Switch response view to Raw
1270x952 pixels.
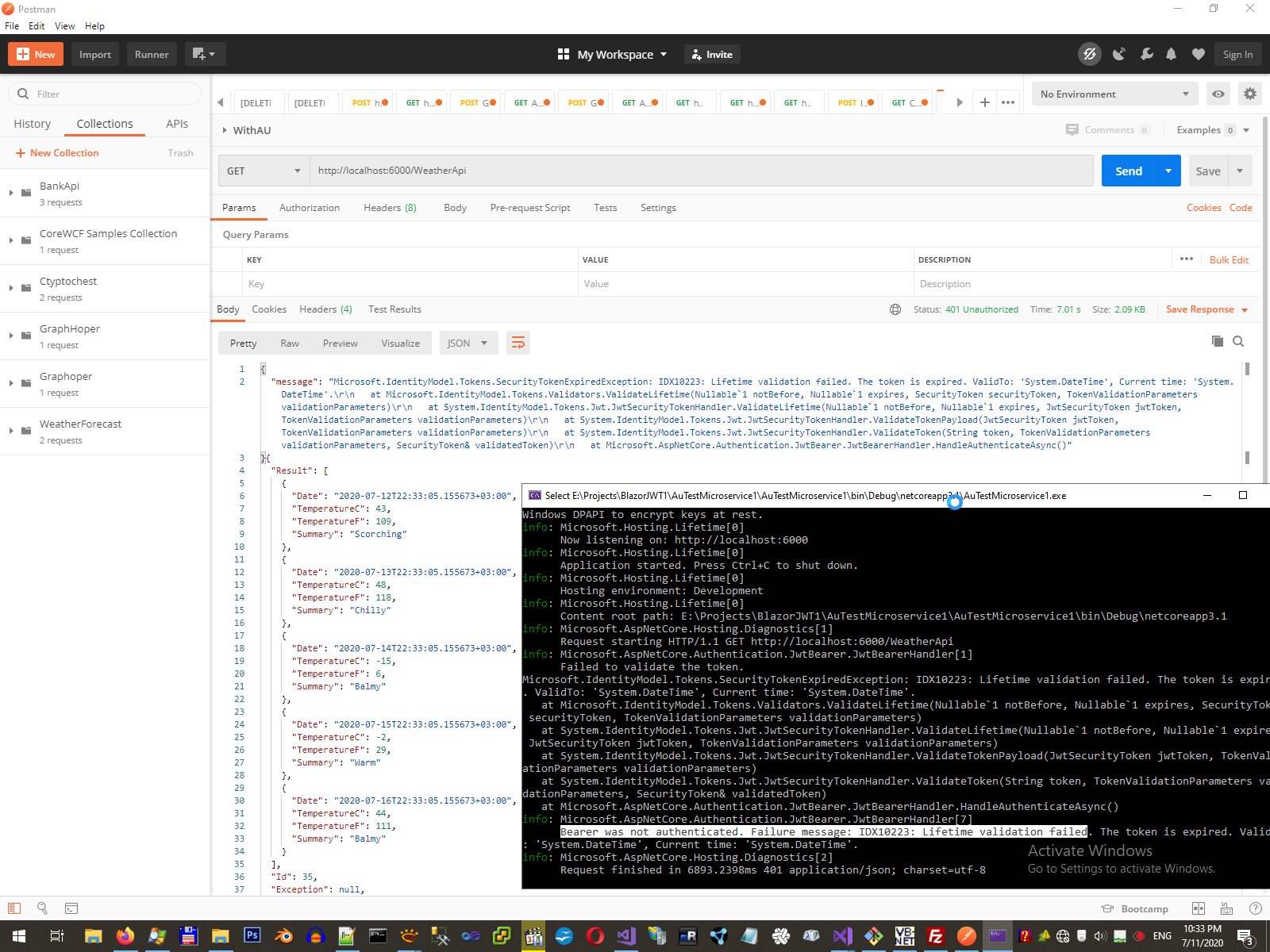tap(290, 343)
